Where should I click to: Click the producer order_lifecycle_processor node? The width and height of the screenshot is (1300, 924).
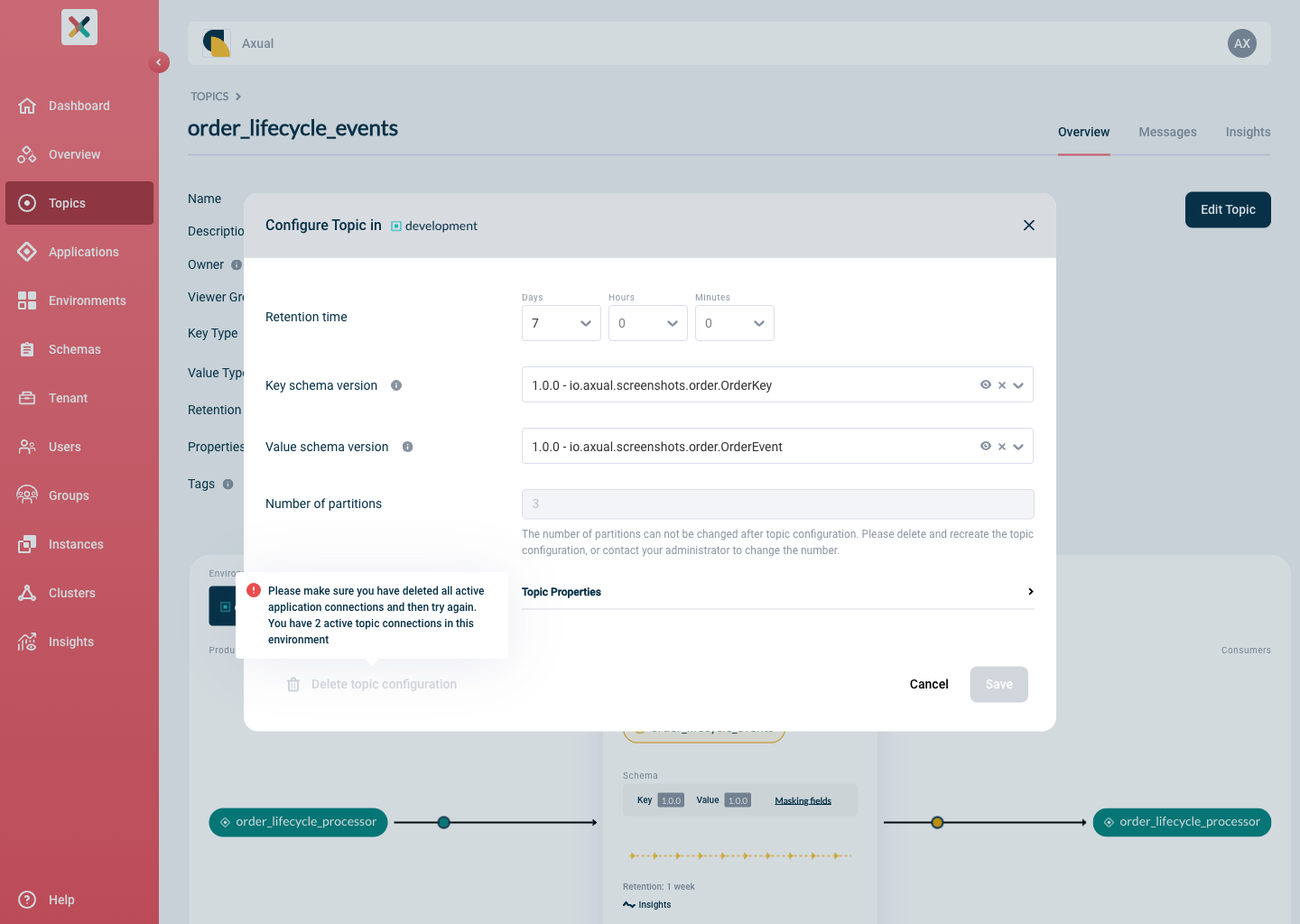click(x=299, y=822)
